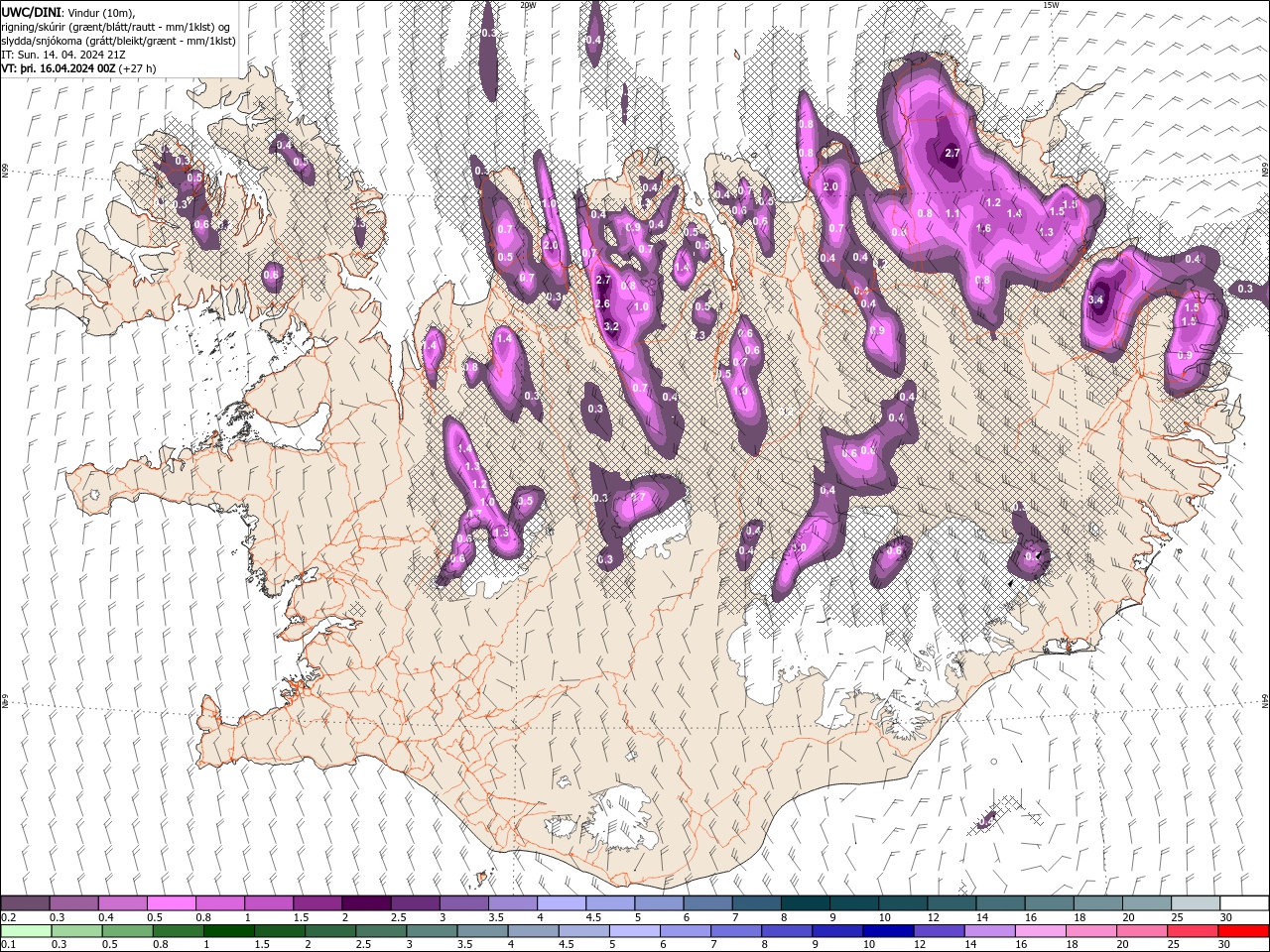Click the 20W longitude label at top
This screenshot has height=952, width=1270.
[x=528, y=5]
